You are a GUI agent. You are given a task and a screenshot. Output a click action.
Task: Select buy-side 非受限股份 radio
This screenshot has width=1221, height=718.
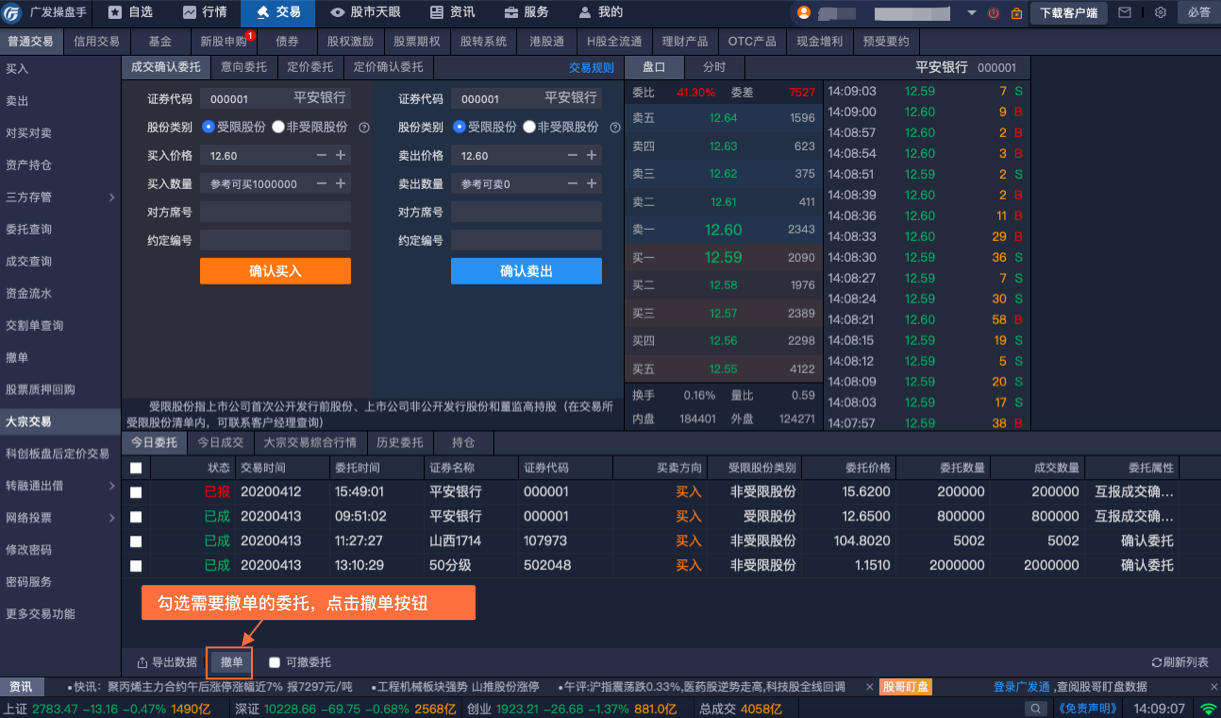pyautogui.click(x=279, y=127)
